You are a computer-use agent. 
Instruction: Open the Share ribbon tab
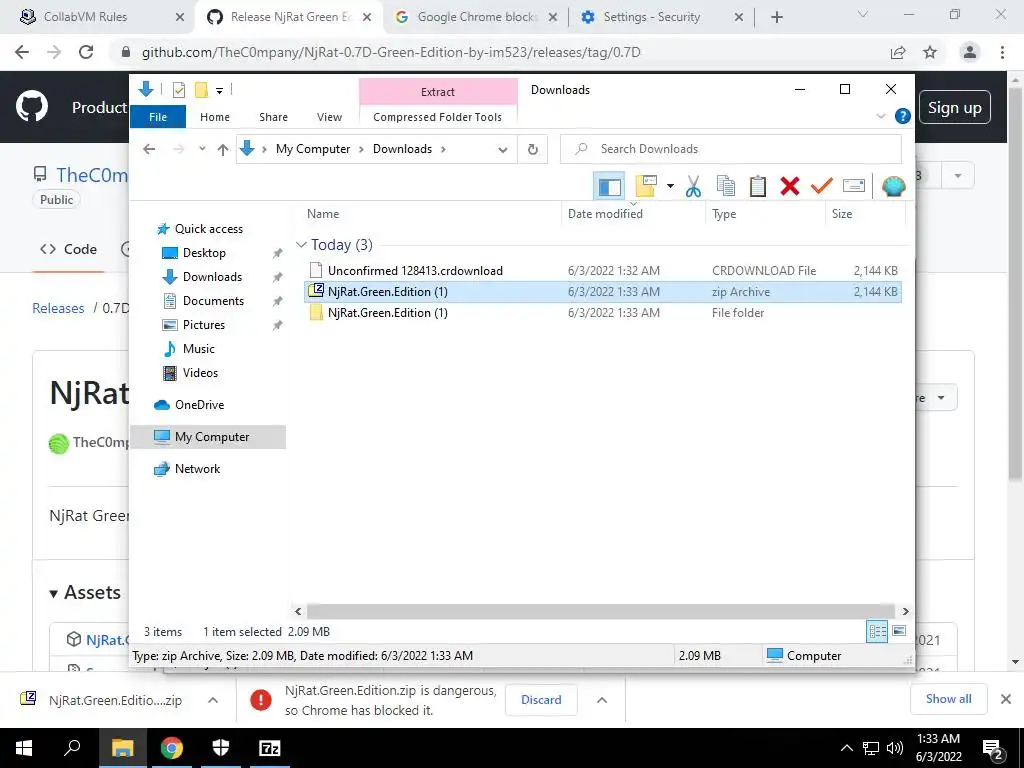tap(273, 117)
